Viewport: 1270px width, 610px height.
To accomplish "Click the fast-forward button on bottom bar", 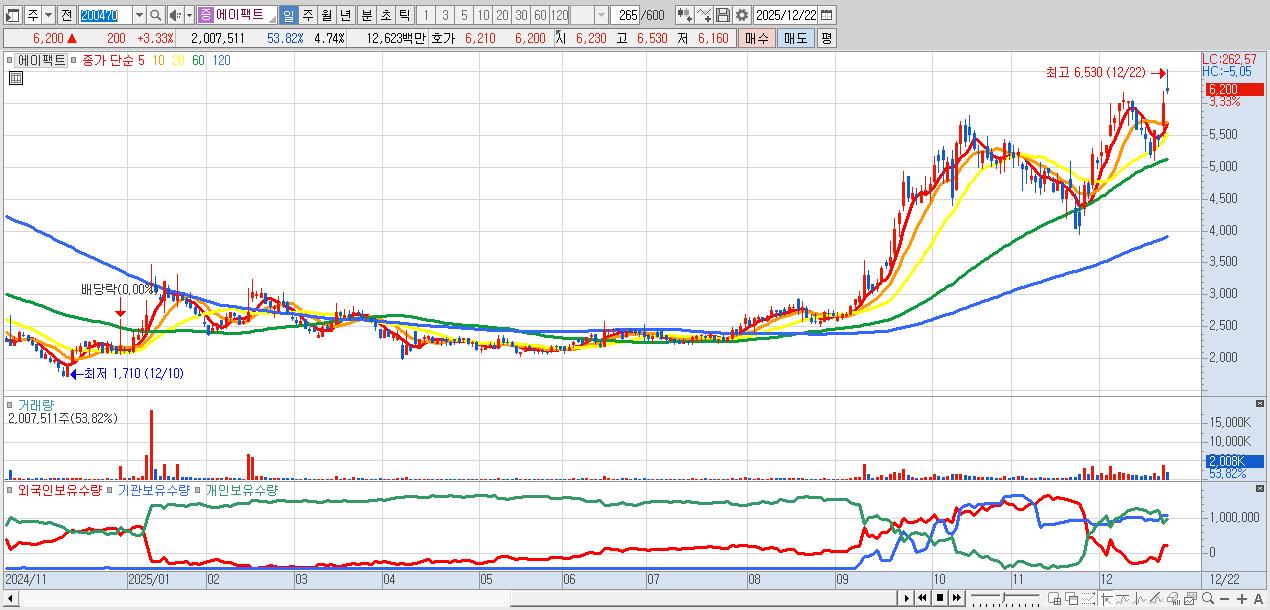I will [957, 598].
